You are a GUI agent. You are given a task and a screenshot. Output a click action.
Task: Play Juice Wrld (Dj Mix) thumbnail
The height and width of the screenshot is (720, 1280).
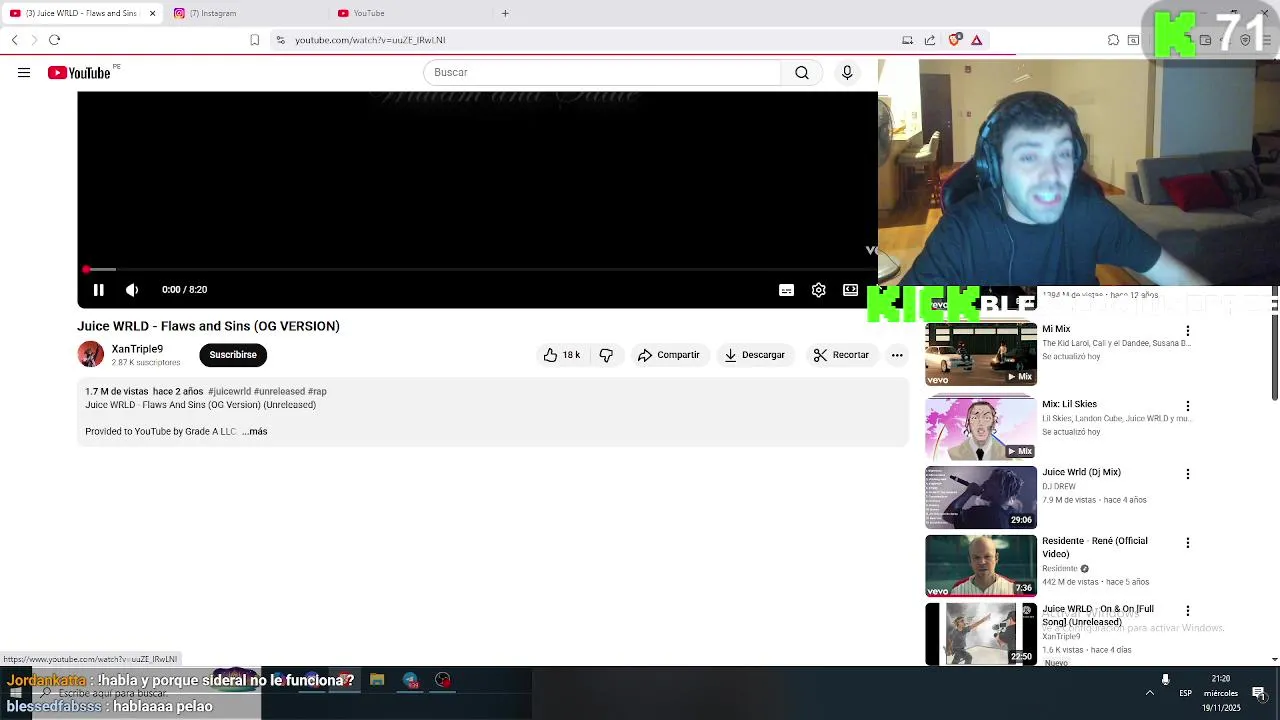[981, 498]
